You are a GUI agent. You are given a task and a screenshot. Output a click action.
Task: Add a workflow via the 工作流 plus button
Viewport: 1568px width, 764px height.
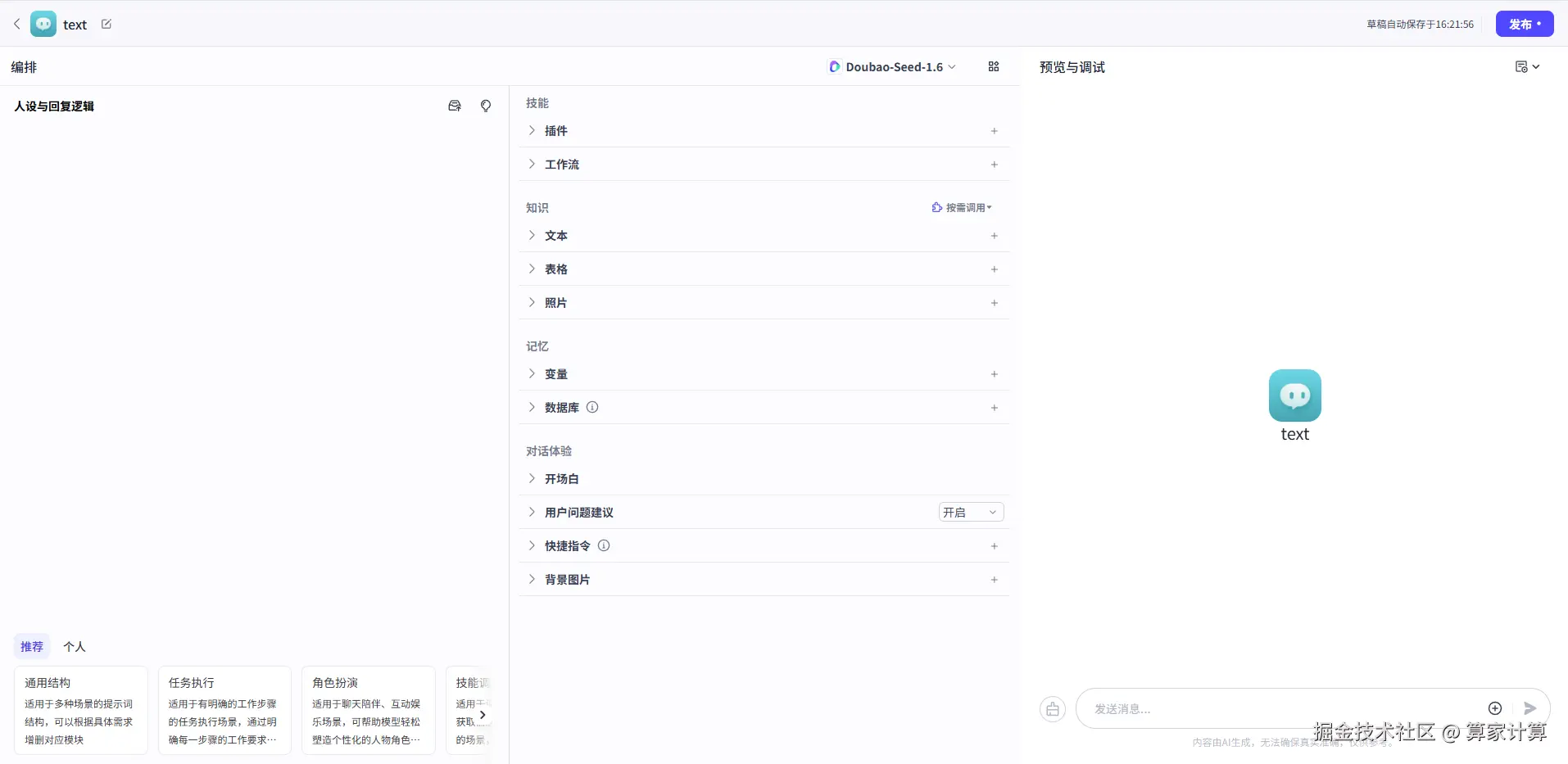993,164
